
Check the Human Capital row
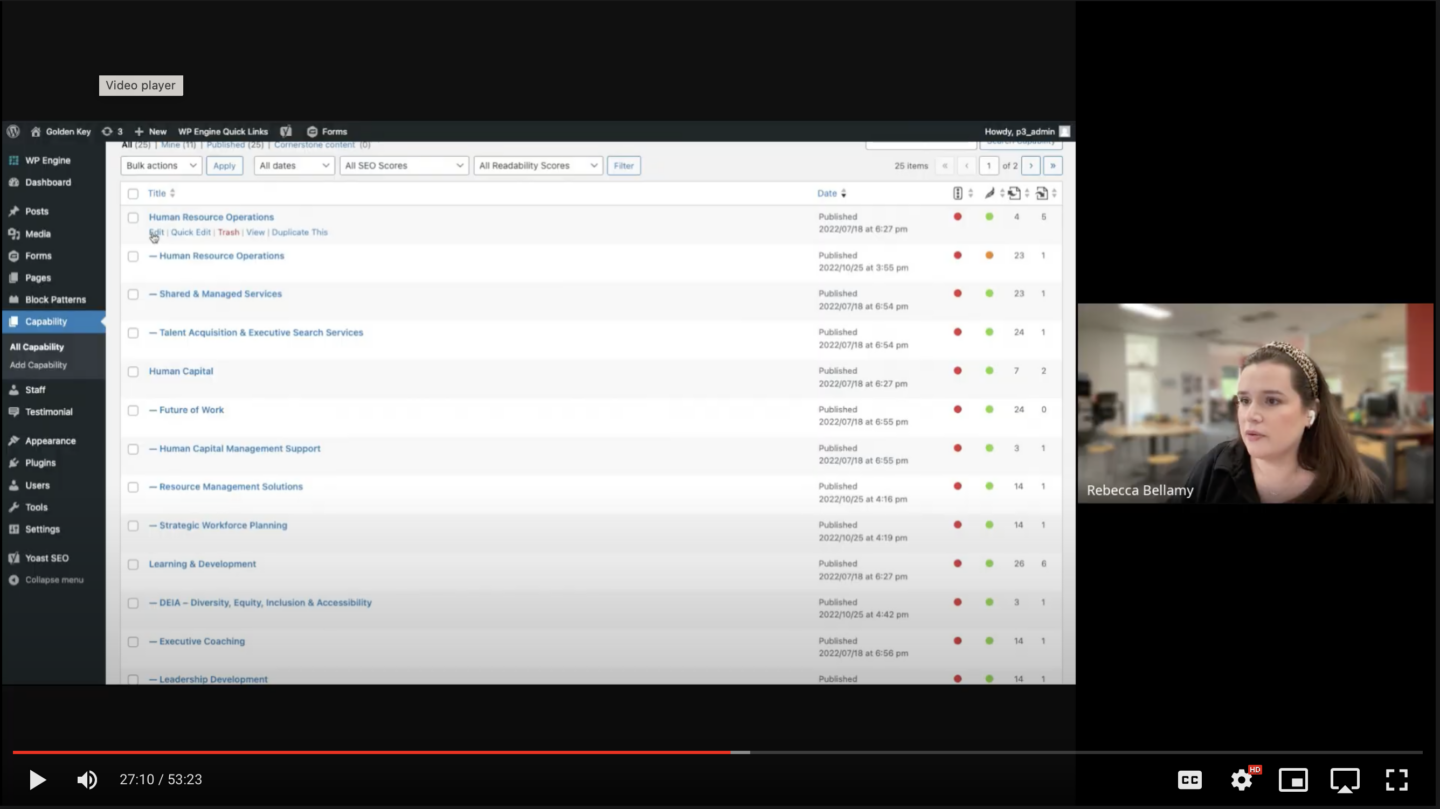coord(133,371)
